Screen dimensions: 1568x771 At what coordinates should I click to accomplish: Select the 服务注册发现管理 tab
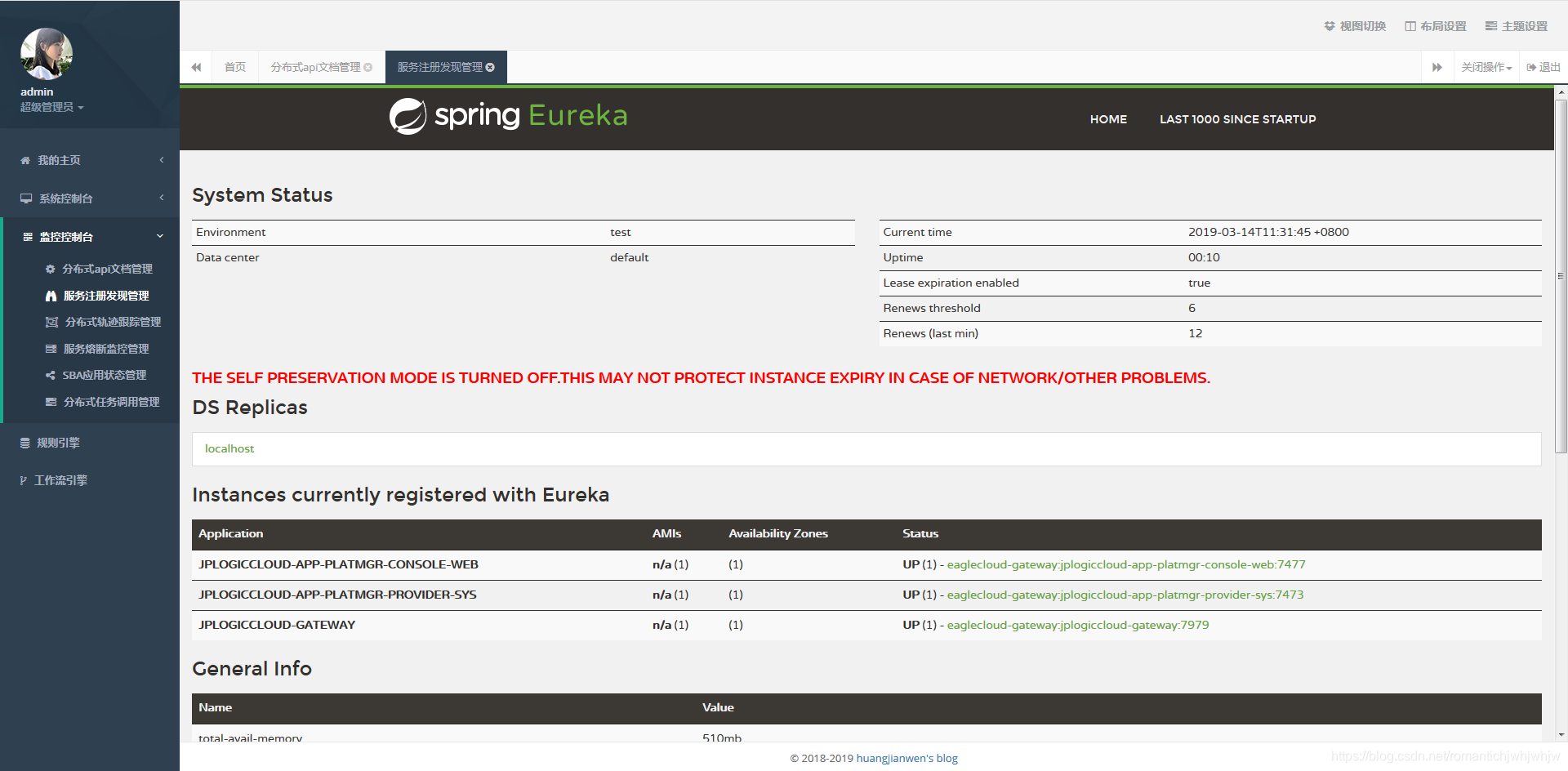439,67
